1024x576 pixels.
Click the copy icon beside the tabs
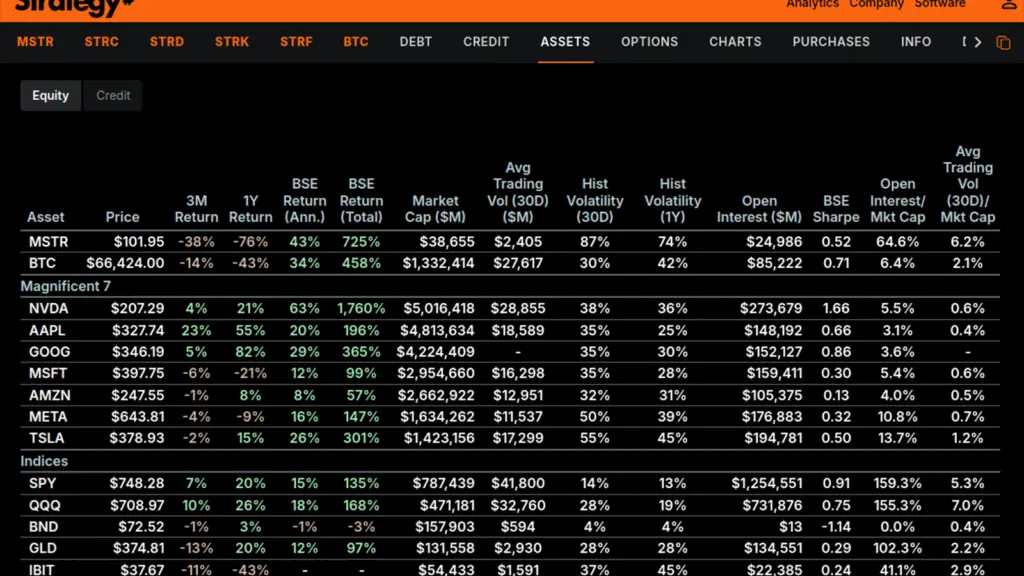coord(1003,42)
